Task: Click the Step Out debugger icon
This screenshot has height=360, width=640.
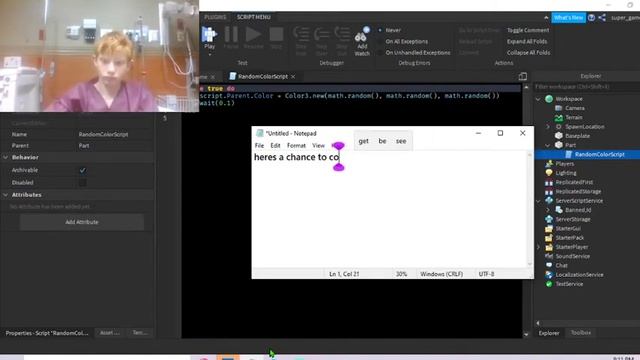Action: 342,34
